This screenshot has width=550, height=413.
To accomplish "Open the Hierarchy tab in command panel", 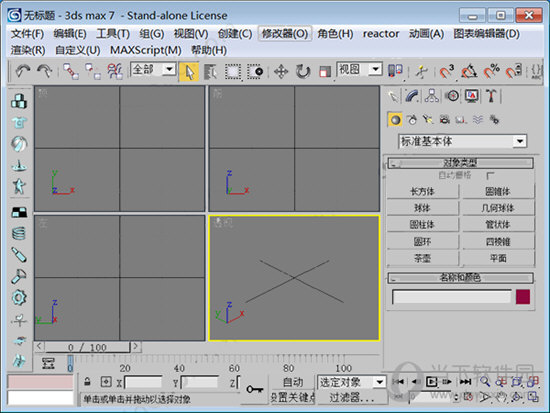I will (x=432, y=96).
